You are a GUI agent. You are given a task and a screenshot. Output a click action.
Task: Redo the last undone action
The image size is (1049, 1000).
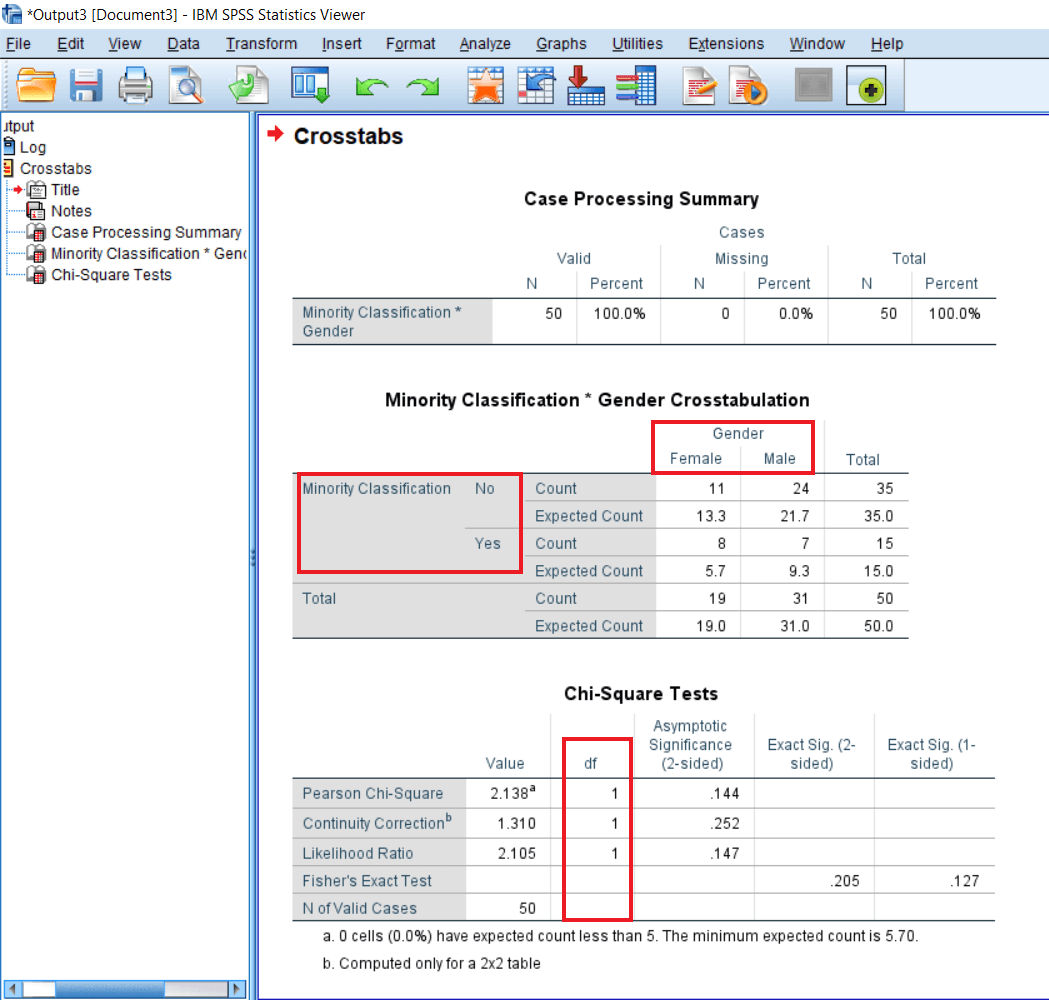click(x=422, y=86)
